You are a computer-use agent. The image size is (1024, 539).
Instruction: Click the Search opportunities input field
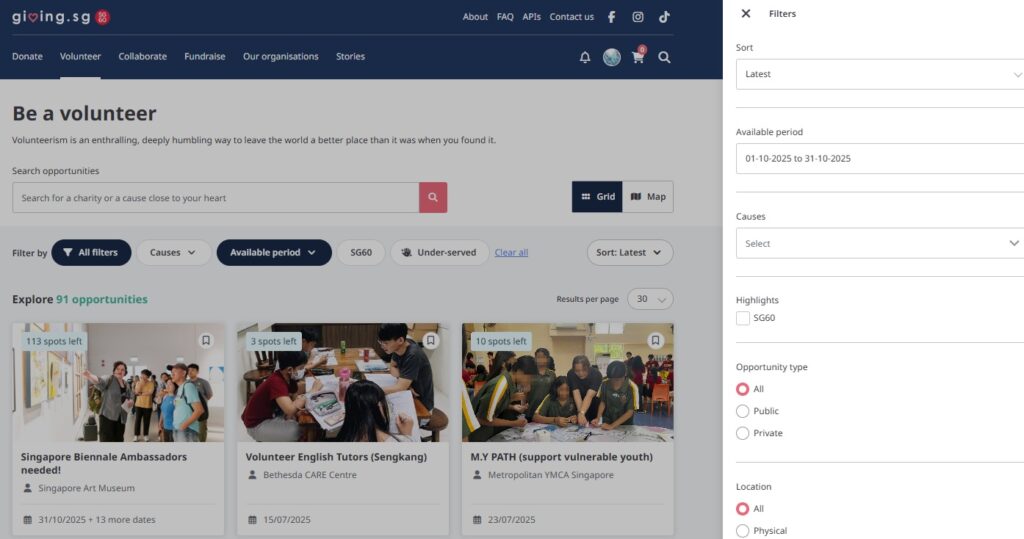click(216, 197)
